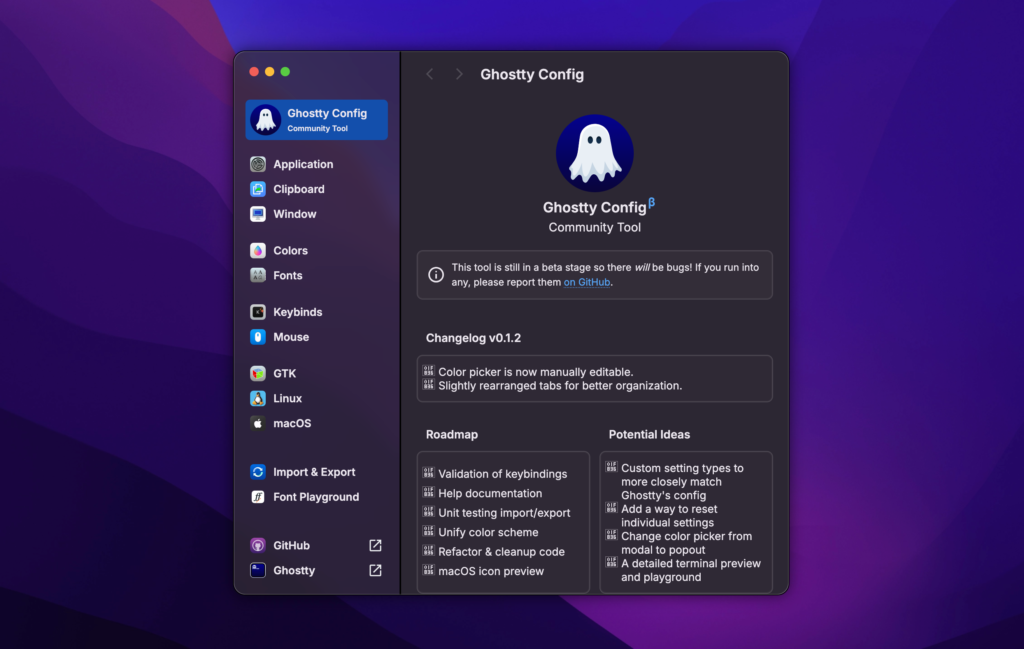
Task: Open Colors settings via its icon
Action: 258,251
